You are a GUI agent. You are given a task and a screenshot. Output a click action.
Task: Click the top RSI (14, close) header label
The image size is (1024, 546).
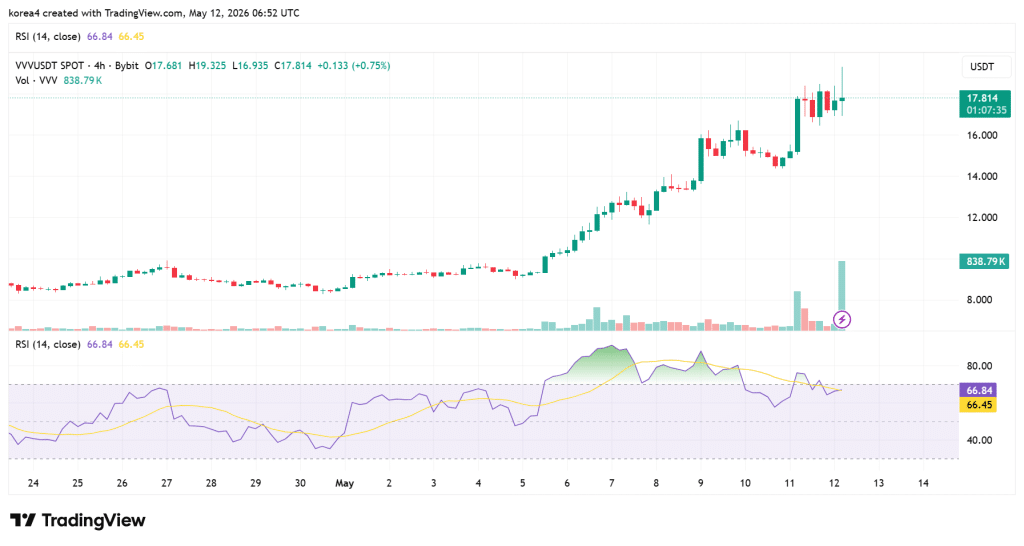48,37
